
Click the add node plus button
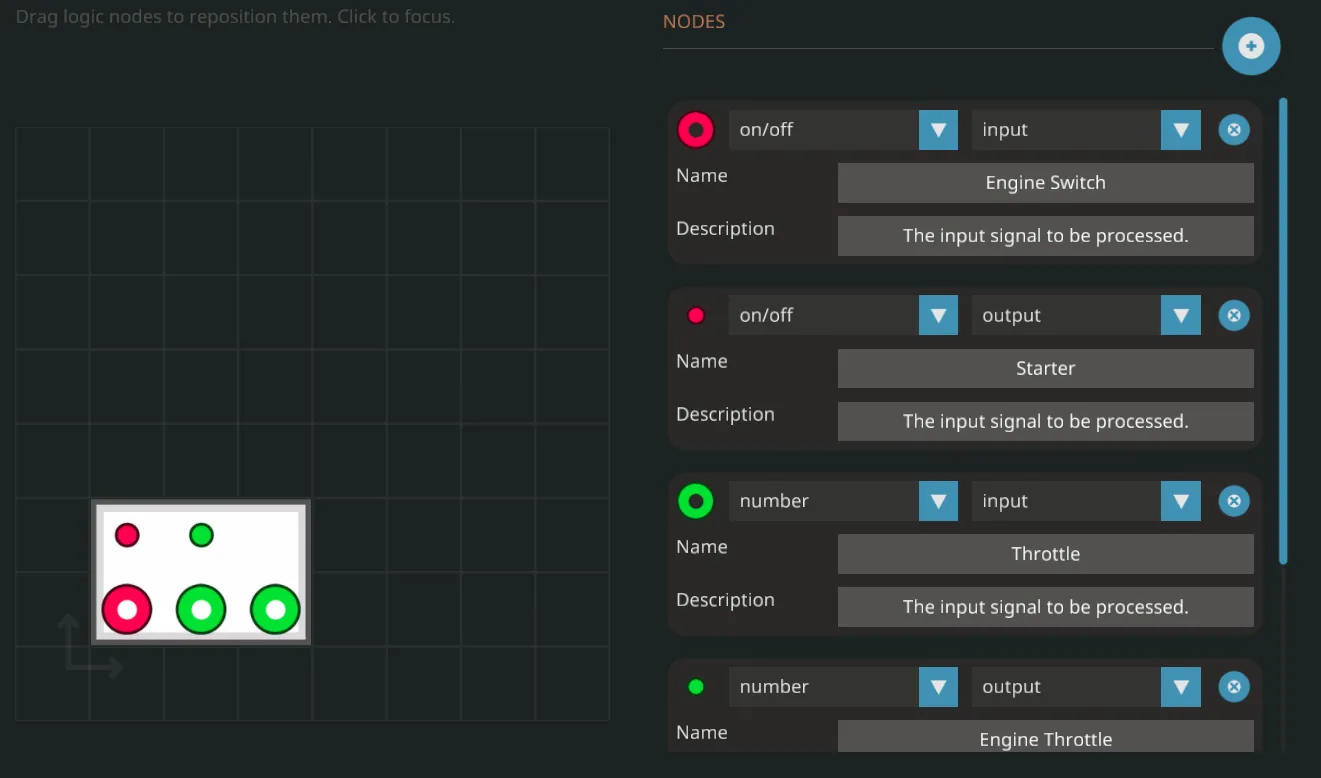tap(1250, 46)
